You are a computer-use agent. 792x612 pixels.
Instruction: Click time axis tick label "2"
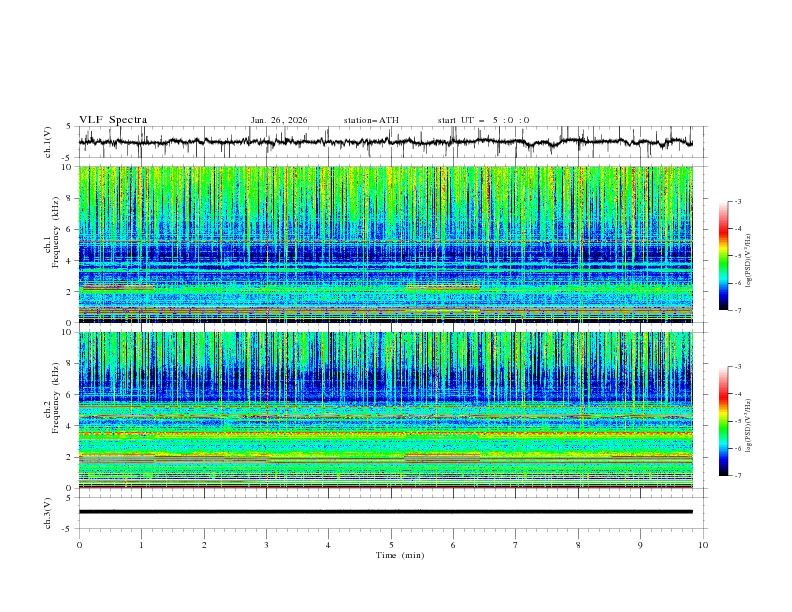(x=204, y=545)
